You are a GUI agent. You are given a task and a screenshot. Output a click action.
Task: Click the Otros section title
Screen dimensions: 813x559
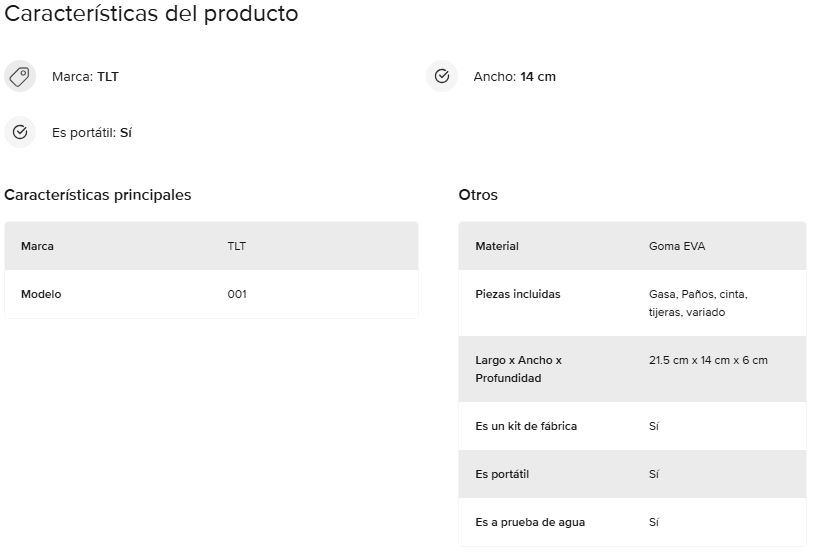pyautogui.click(x=478, y=195)
